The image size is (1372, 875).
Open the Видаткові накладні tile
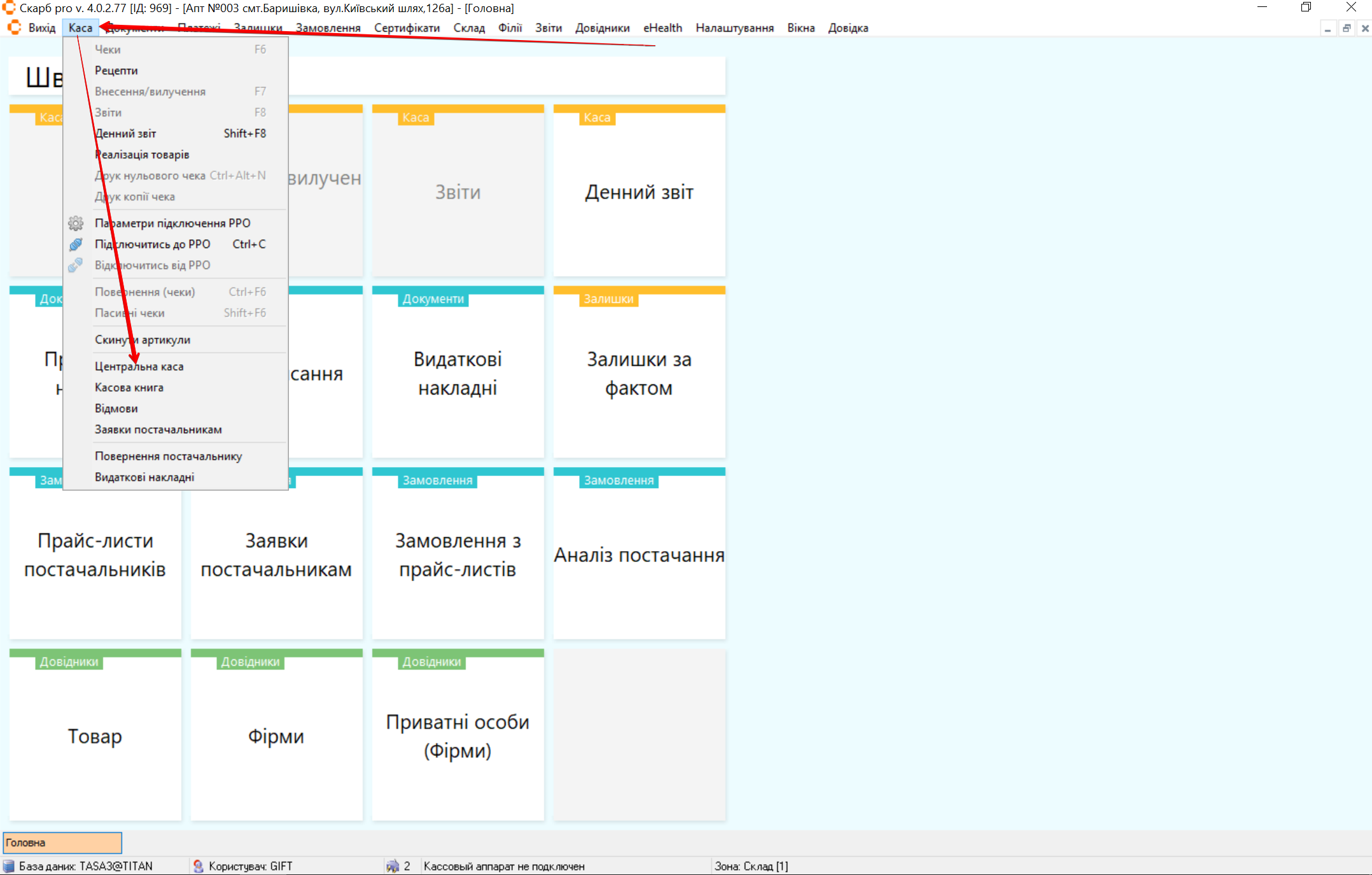point(458,374)
